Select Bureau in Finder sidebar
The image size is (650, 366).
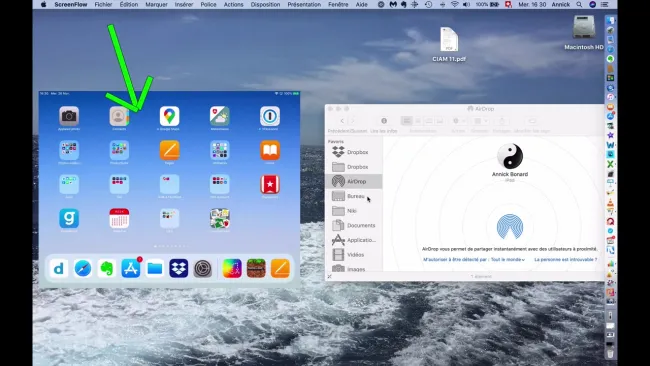pyautogui.click(x=353, y=196)
